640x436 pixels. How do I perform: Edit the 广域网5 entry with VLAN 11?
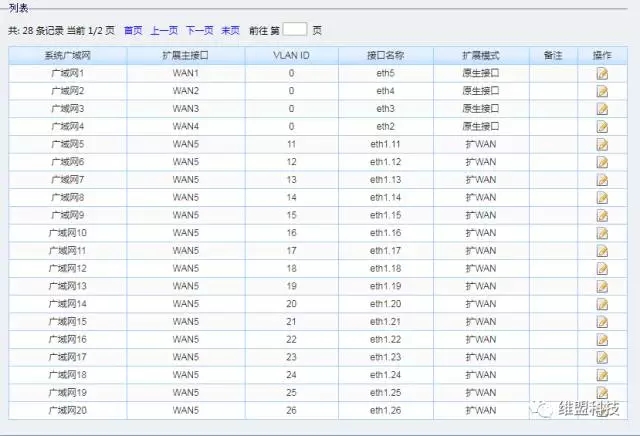pos(602,145)
